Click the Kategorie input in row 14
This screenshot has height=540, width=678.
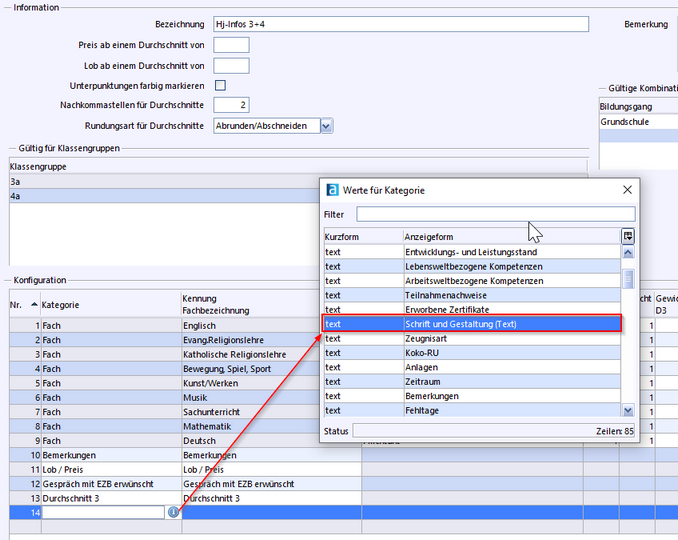point(103,512)
